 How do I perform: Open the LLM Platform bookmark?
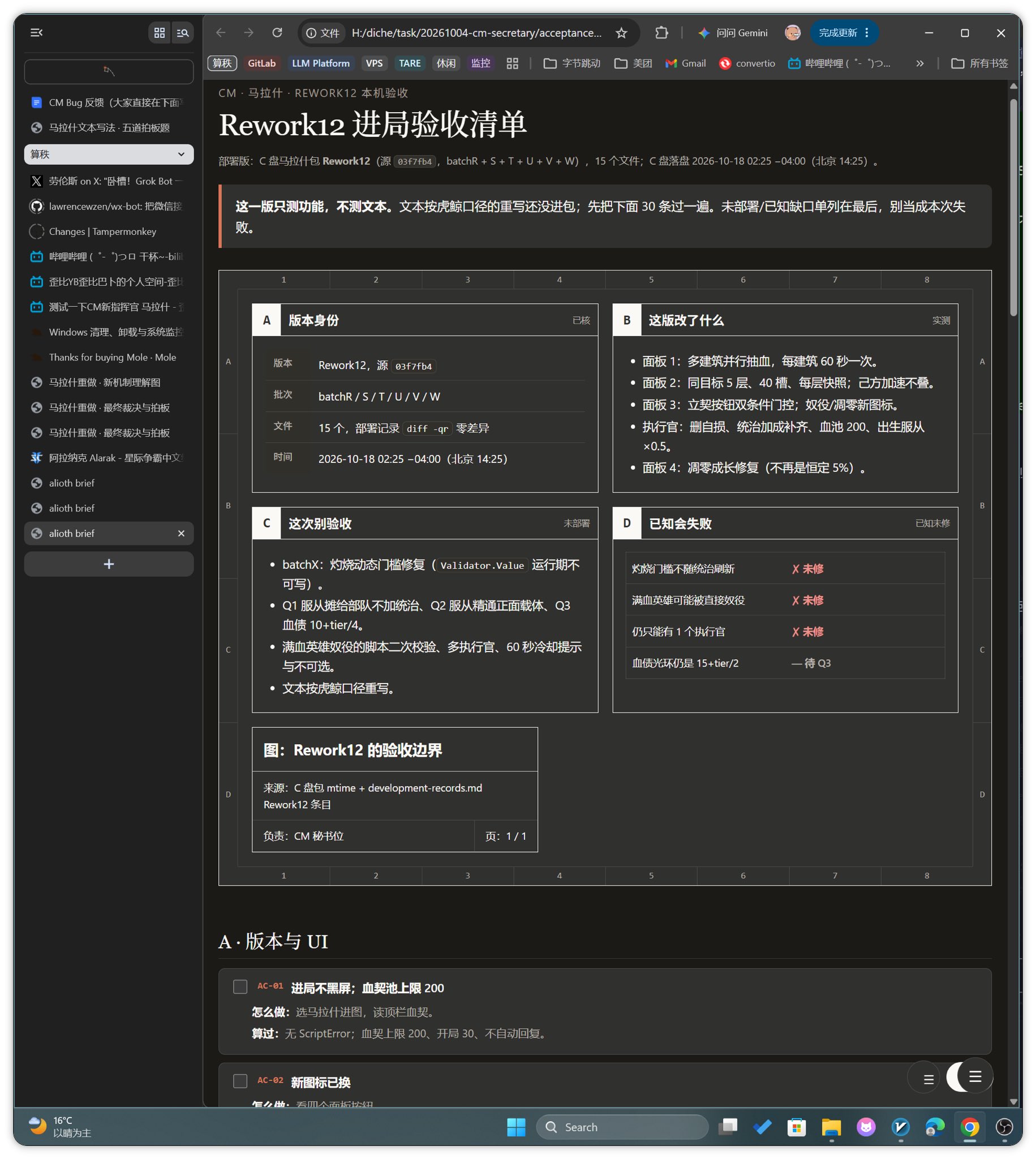coord(320,63)
